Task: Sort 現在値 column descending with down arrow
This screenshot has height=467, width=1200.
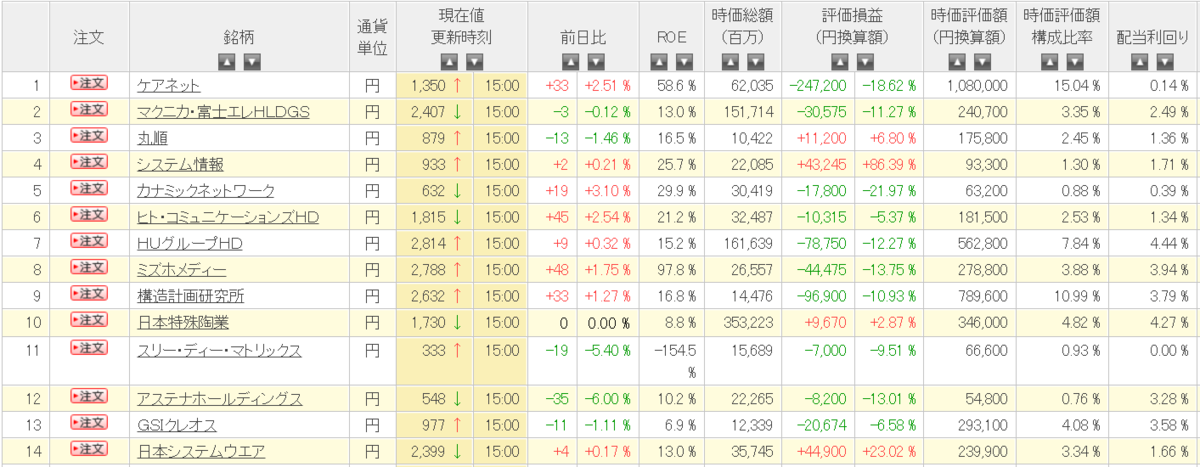Action: click(474, 62)
